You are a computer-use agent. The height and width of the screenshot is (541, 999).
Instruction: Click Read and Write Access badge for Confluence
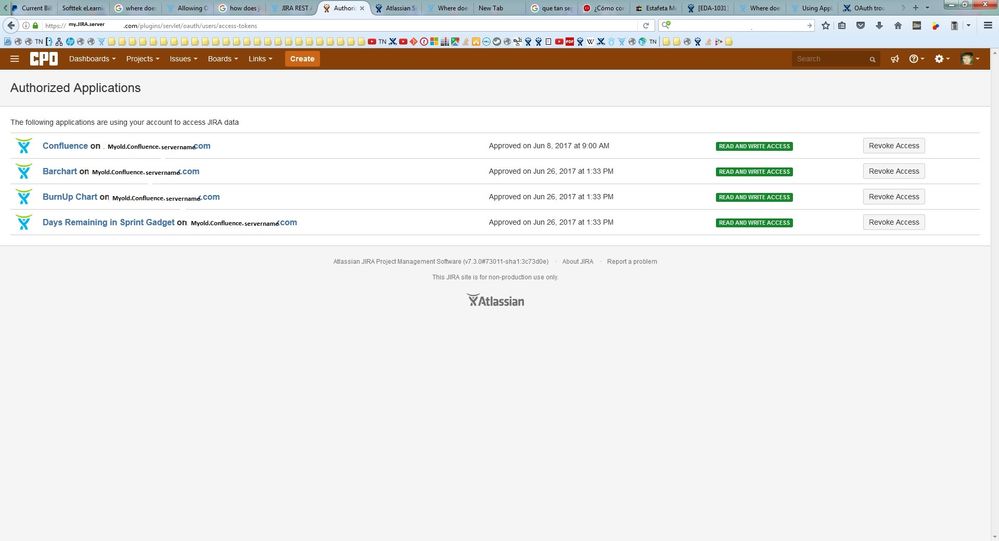(x=754, y=147)
